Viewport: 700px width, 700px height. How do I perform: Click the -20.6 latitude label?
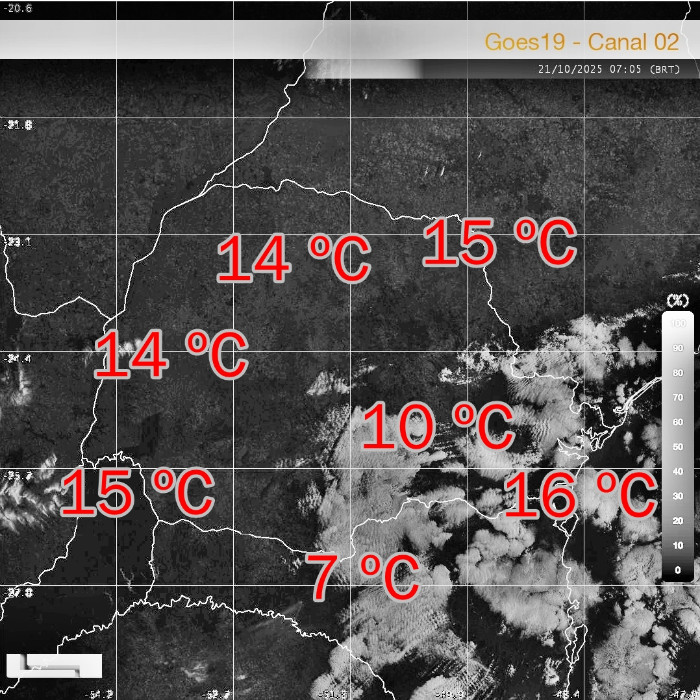point(18,8)
